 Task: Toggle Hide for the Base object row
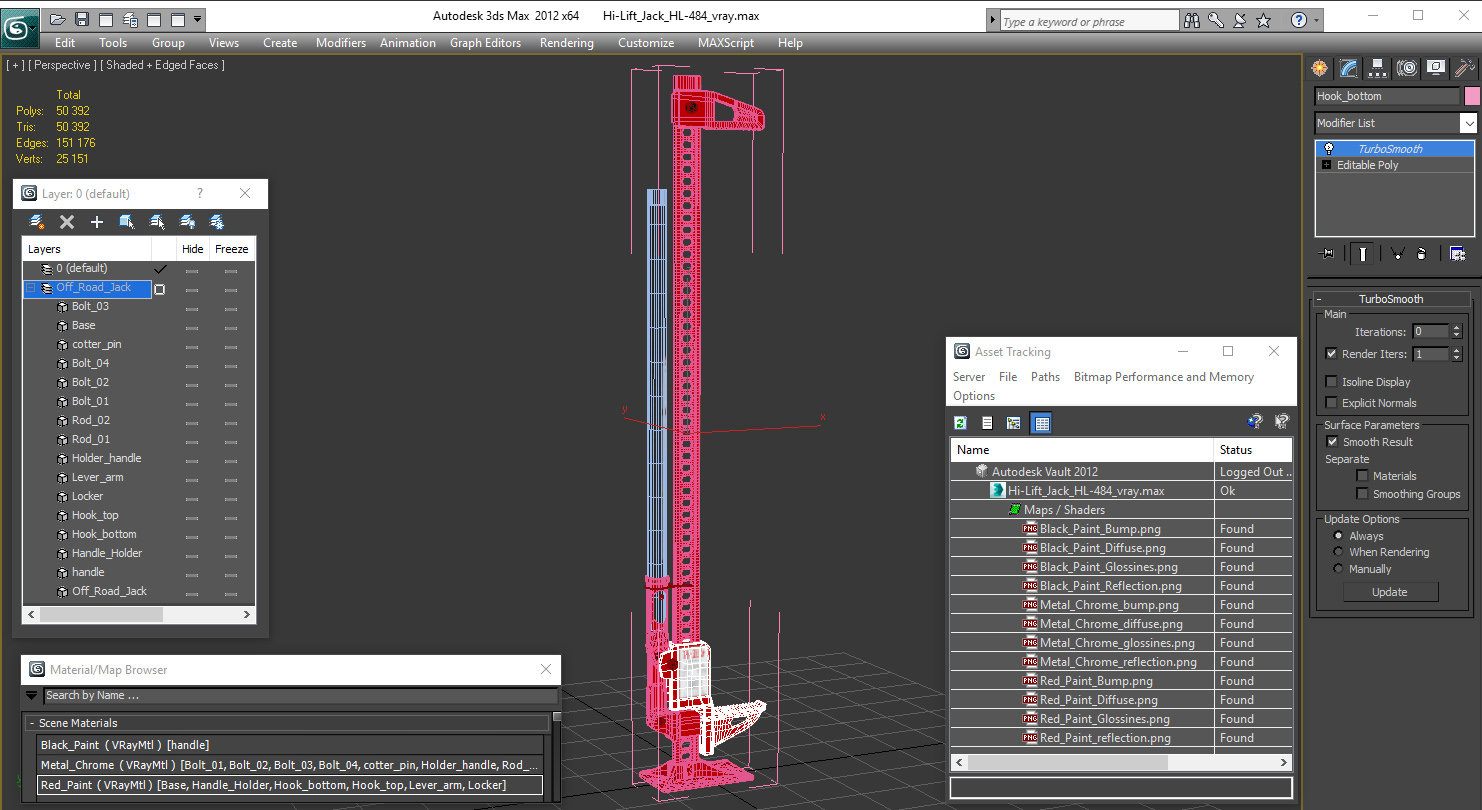coord(192,326)
